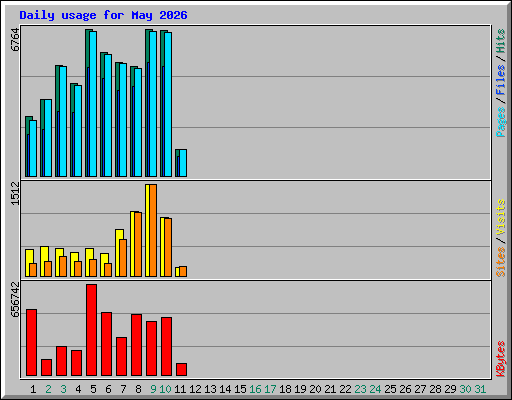The height and width of the screenshot is (400, 512).
Task: Select day 12 on the date axis
Action: point(195,389)
